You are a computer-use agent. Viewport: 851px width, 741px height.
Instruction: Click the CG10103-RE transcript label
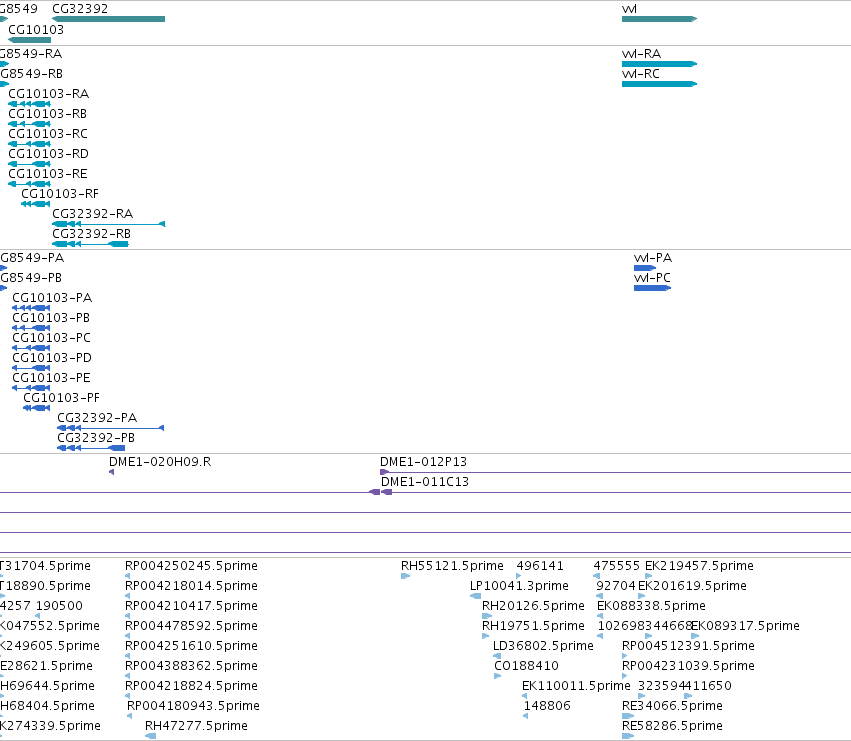48,174
